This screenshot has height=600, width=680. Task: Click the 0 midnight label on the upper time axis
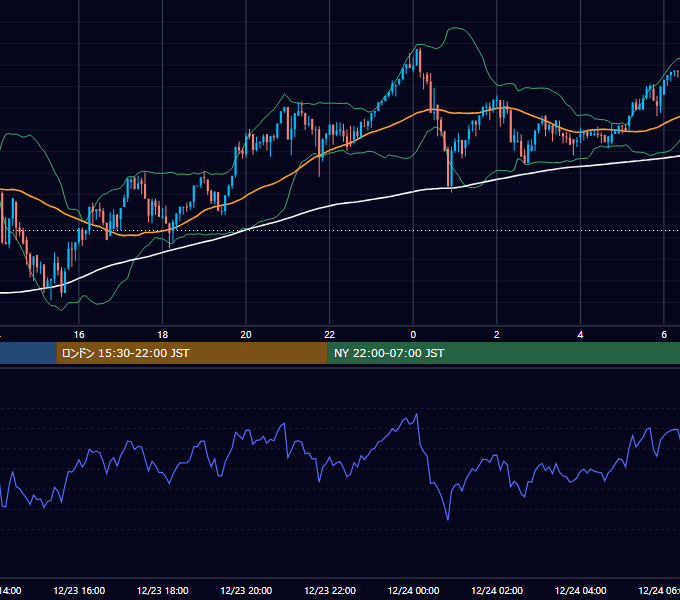pos(413,334)
